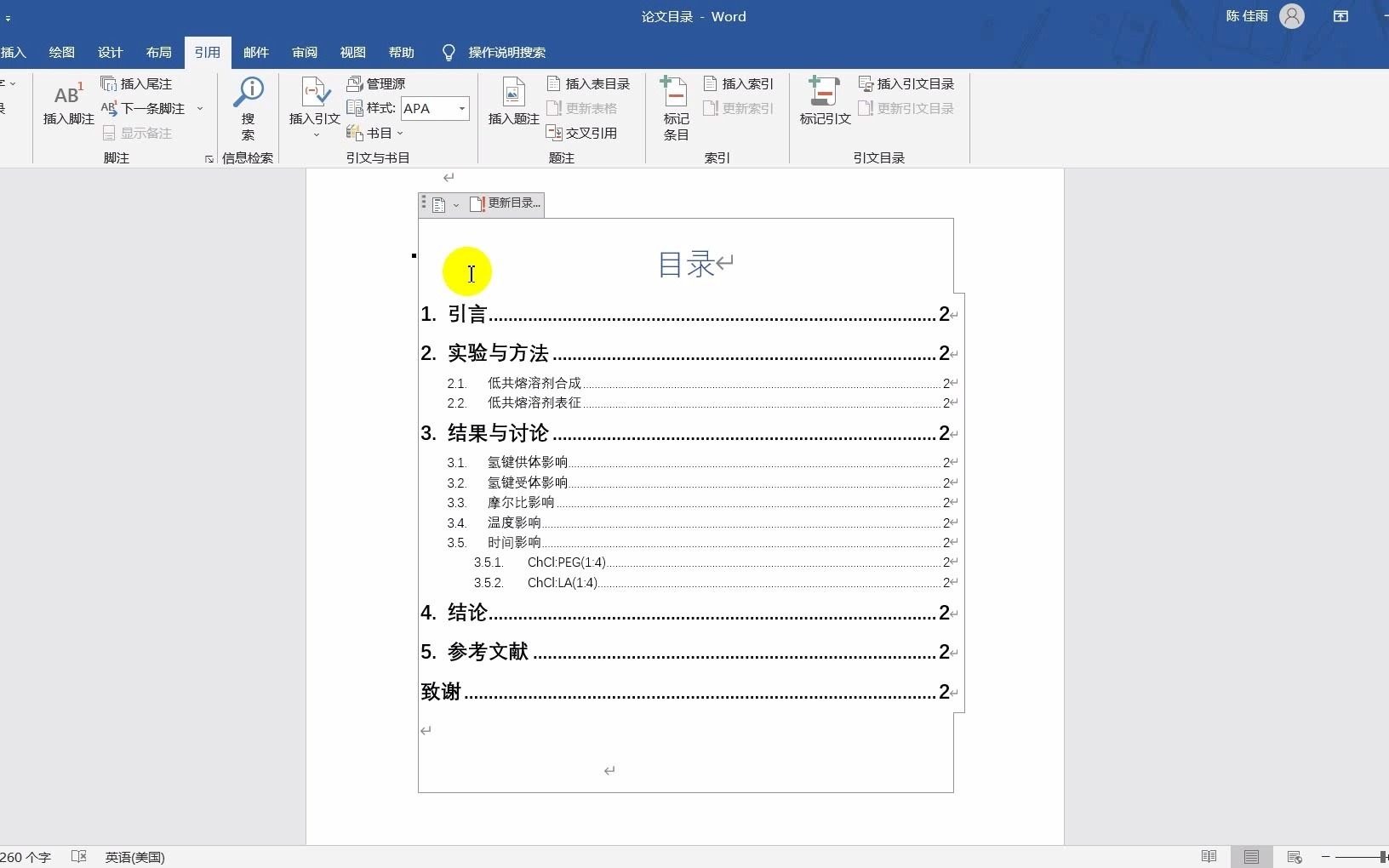Click Insert Index (插入索引)
Image resolution: width=1389 pixels, height=868 pixels.
pos(739,83)
